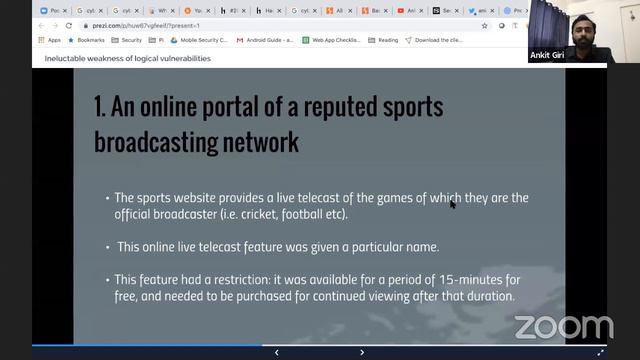View site info via the lock icon
This screenshot has height=360, width=640.
[x=85, y=26]
